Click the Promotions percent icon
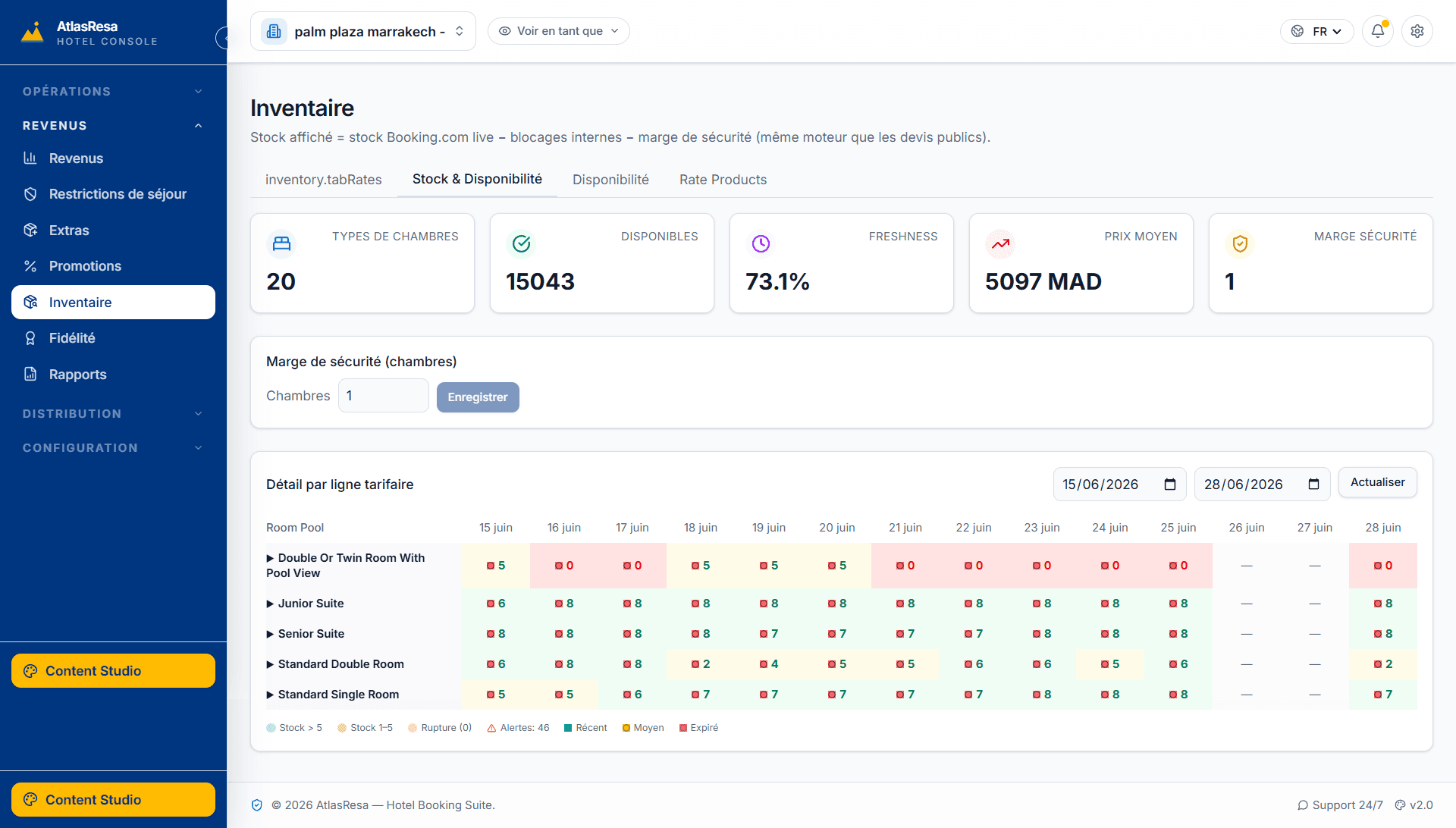The height and width of the screenshot is (828, 1456). (x=30, y=266)
